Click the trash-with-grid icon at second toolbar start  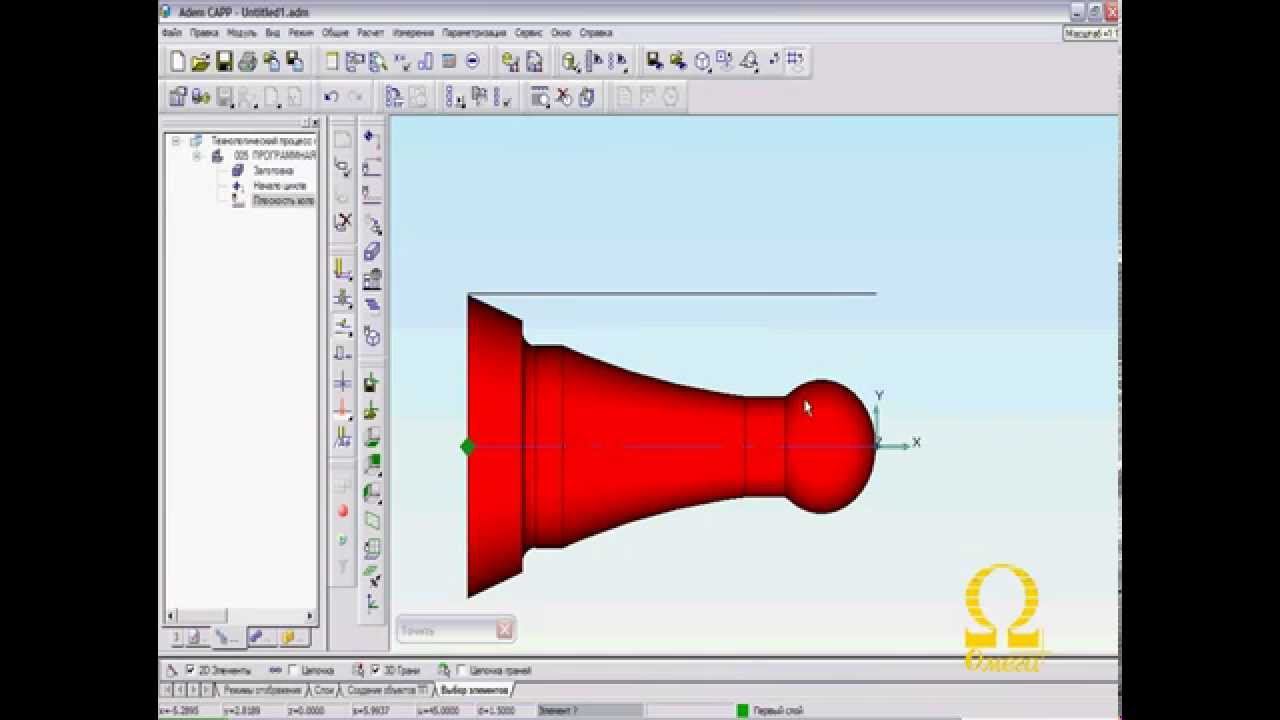pyautogui.click(x=178, y=97)
